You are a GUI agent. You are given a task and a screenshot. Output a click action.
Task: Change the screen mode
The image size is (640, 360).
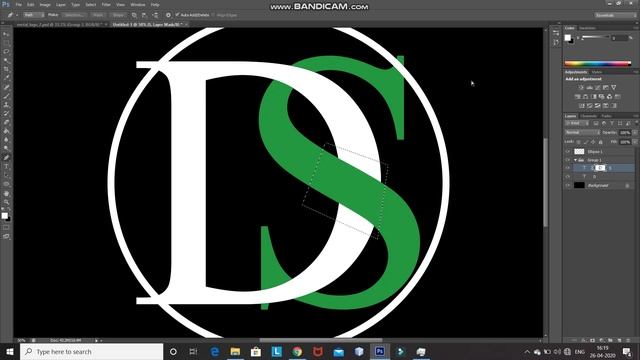[6, 236]
